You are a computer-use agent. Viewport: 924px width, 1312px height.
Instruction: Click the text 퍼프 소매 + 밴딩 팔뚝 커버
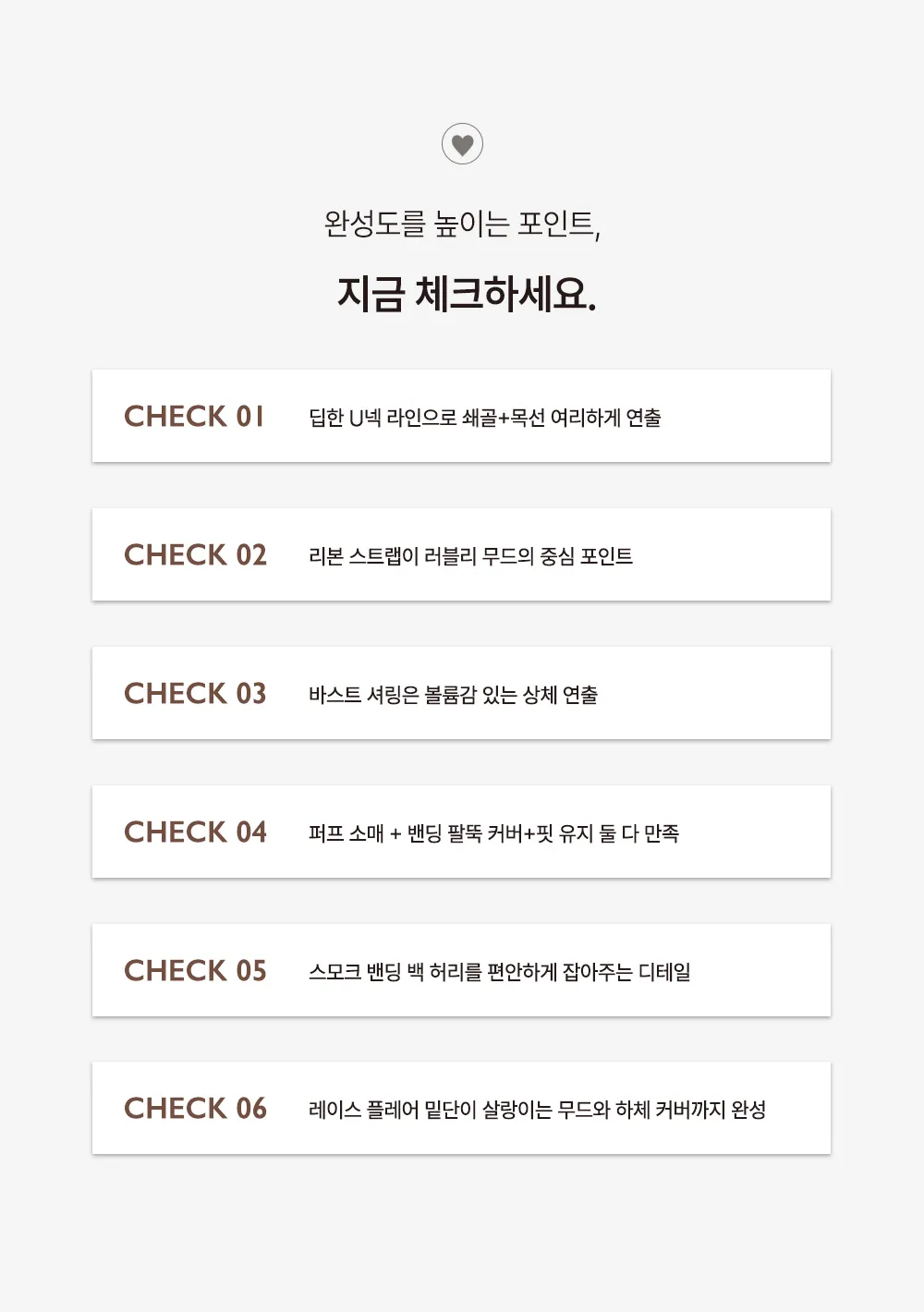click(416, 833)
